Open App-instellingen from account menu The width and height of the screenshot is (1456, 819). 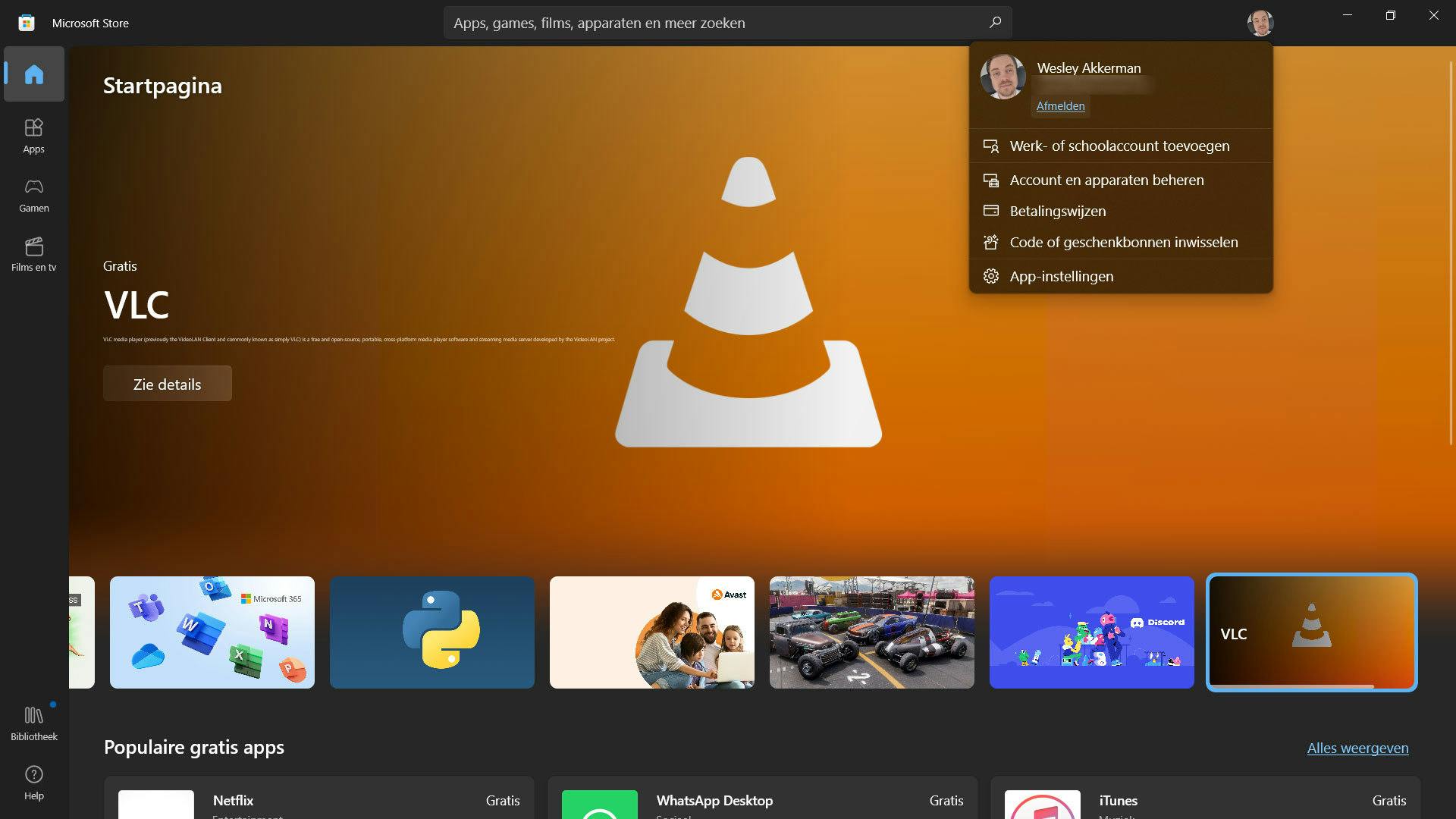(1061, 277)
